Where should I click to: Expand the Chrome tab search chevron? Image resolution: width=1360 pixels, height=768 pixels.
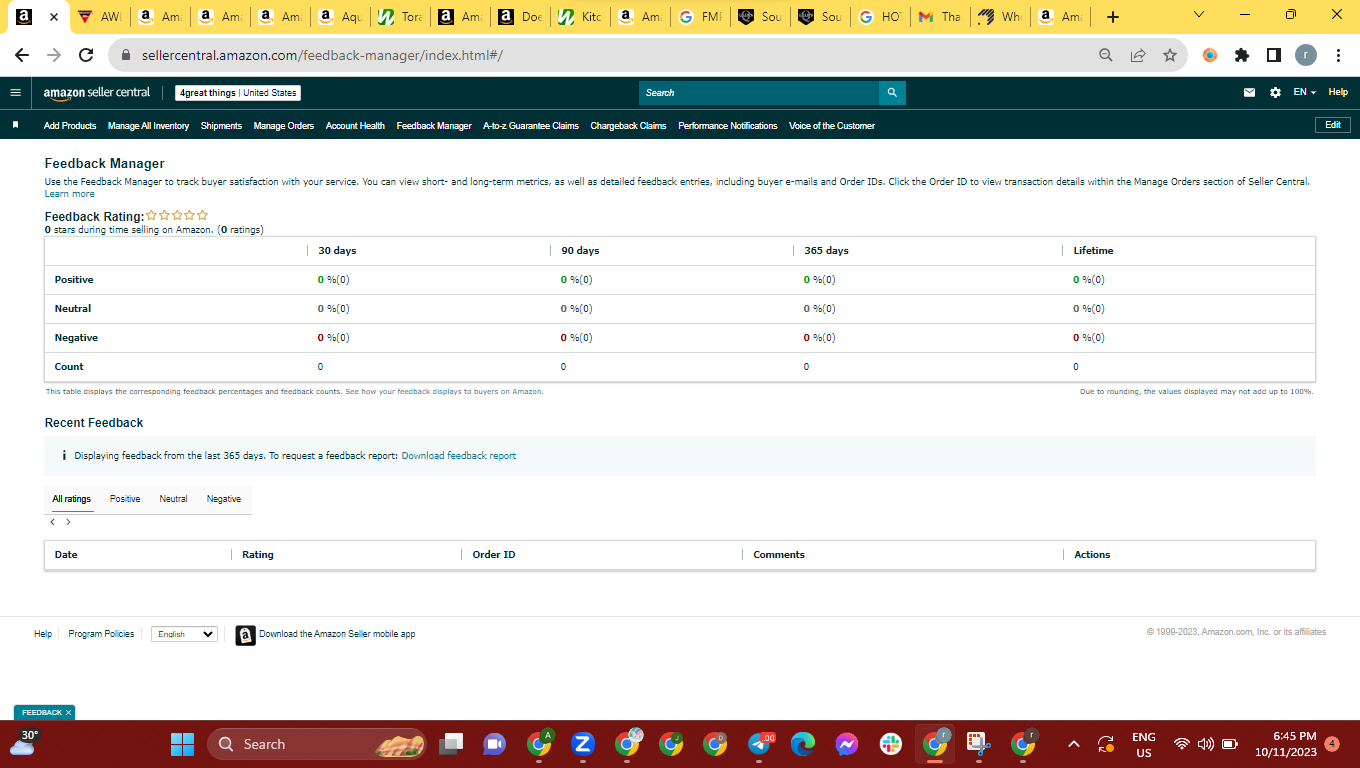pyautogui.click(x=1199, y=15)
